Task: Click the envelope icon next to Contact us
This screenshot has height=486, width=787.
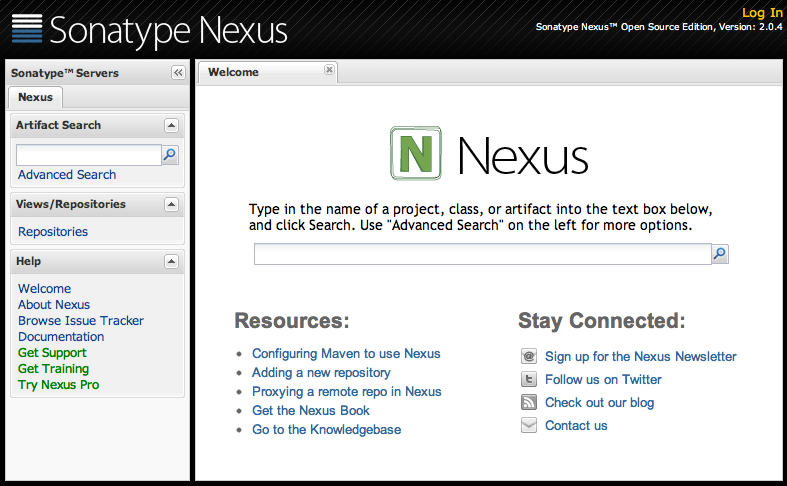Action: click(529, 426)
